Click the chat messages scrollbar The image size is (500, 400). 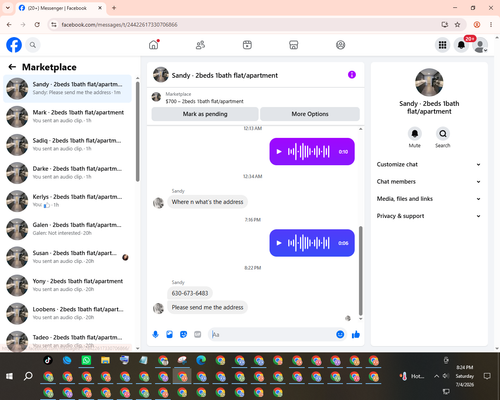pos(360,271)
